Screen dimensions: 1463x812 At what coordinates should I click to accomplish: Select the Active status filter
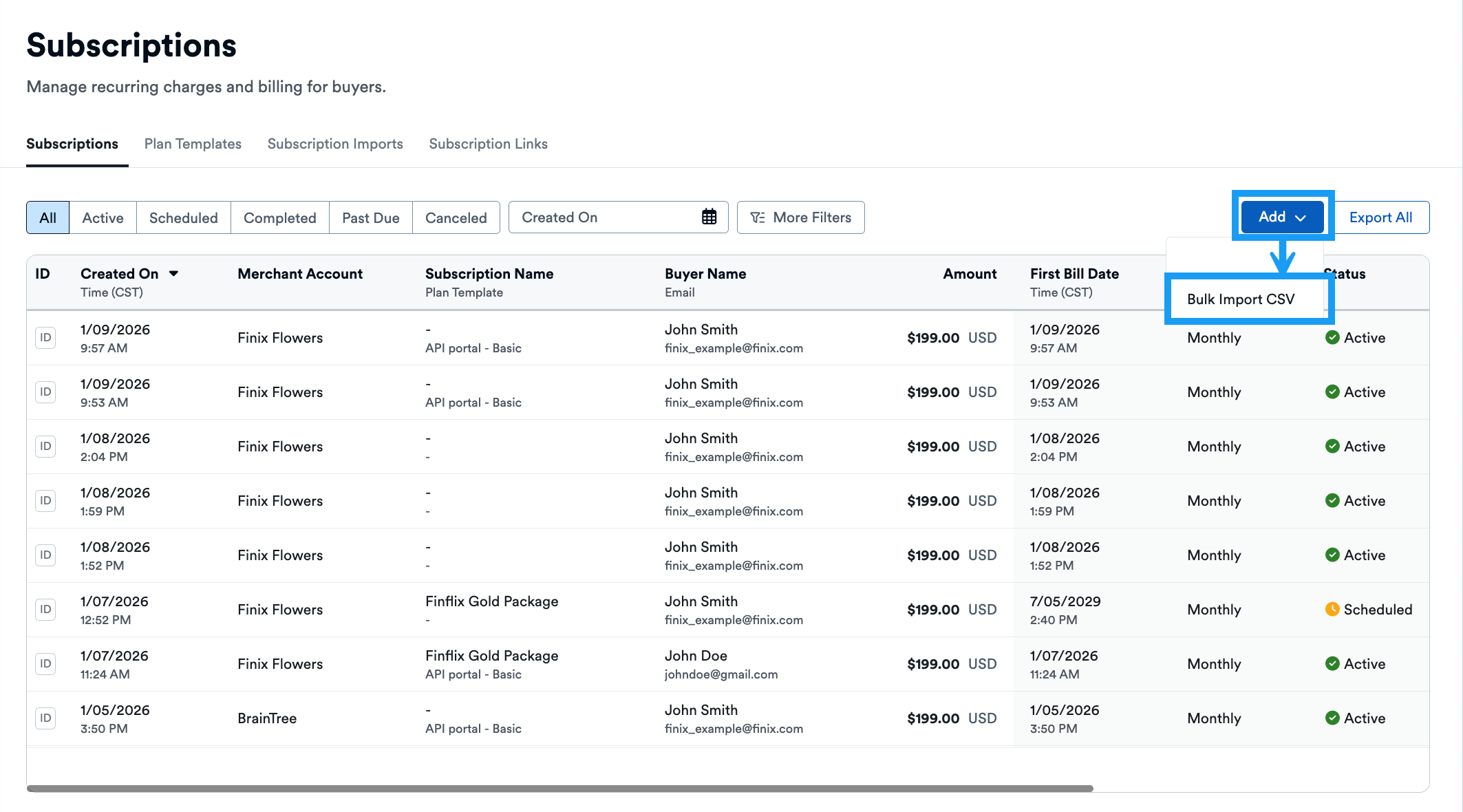coord(103,217)
